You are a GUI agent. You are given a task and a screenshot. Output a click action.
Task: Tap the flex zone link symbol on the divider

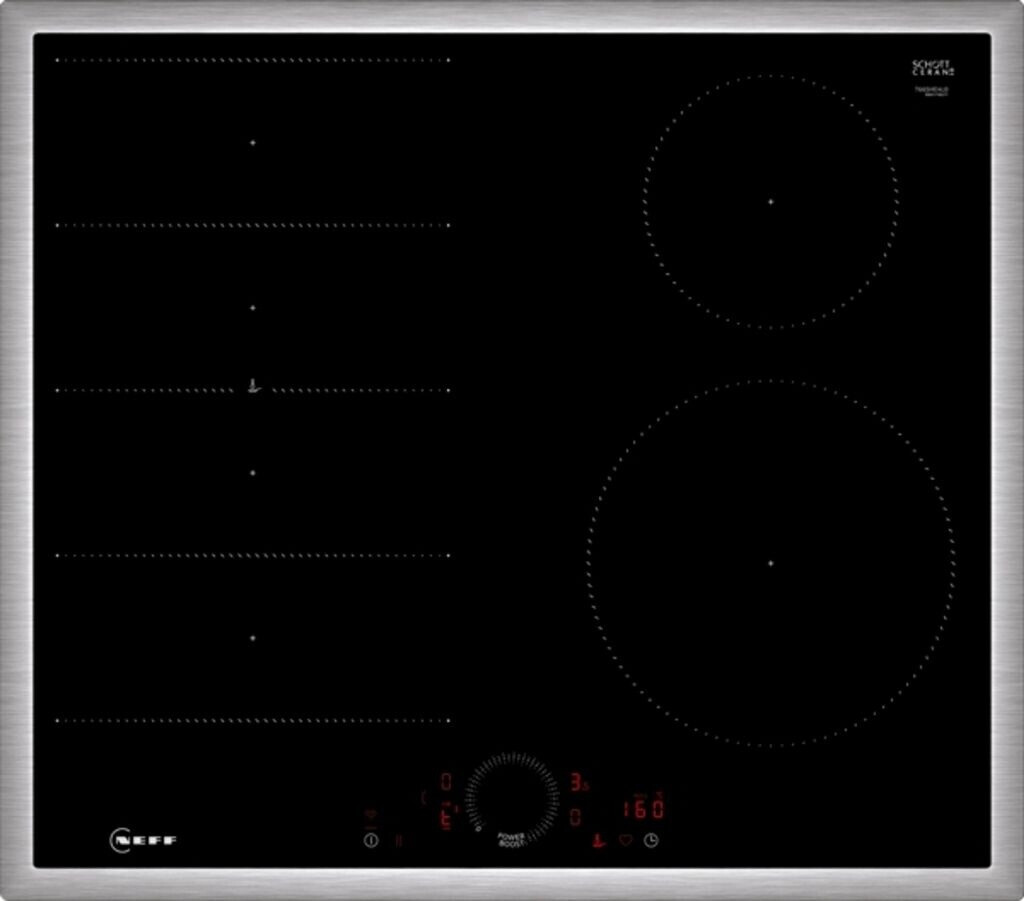click(x=254, y=386)
